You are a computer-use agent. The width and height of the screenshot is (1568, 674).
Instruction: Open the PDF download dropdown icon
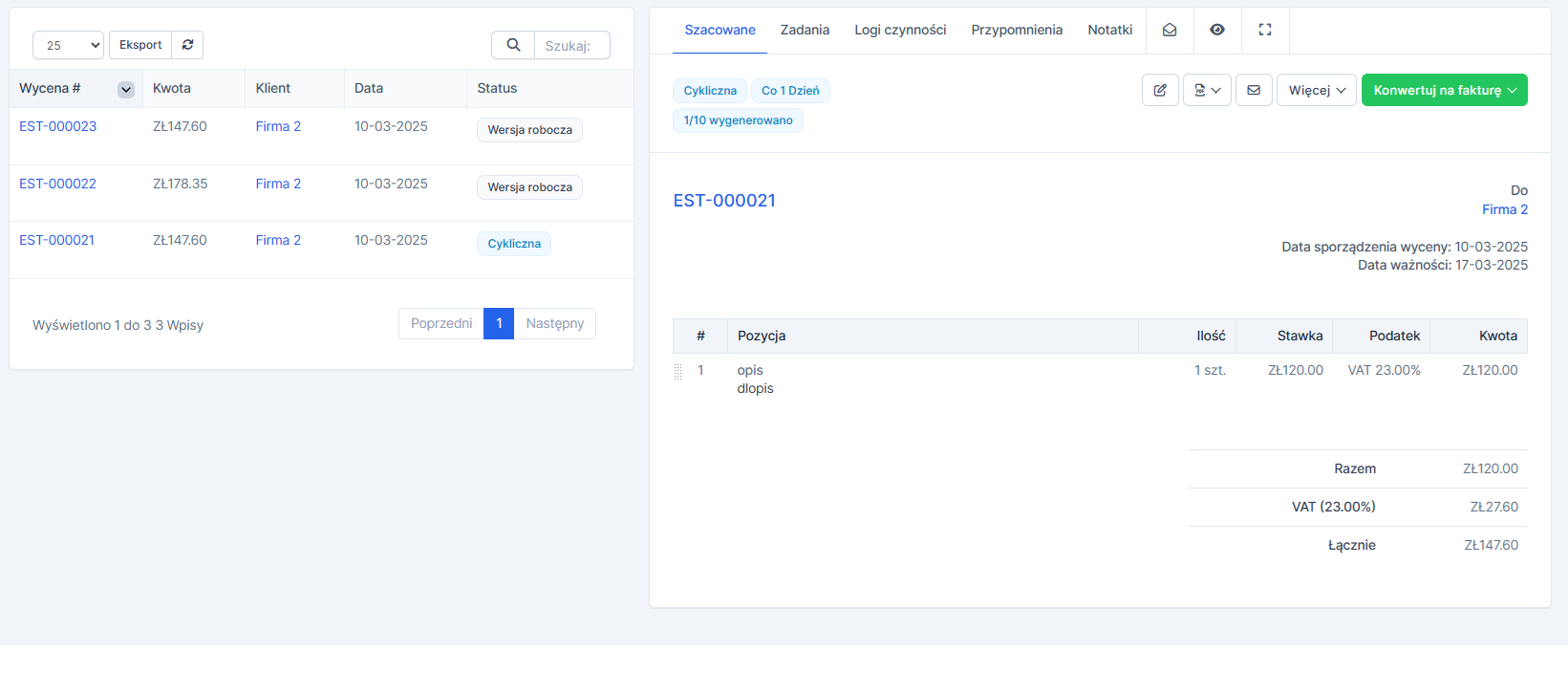(x=1207, y=90)
